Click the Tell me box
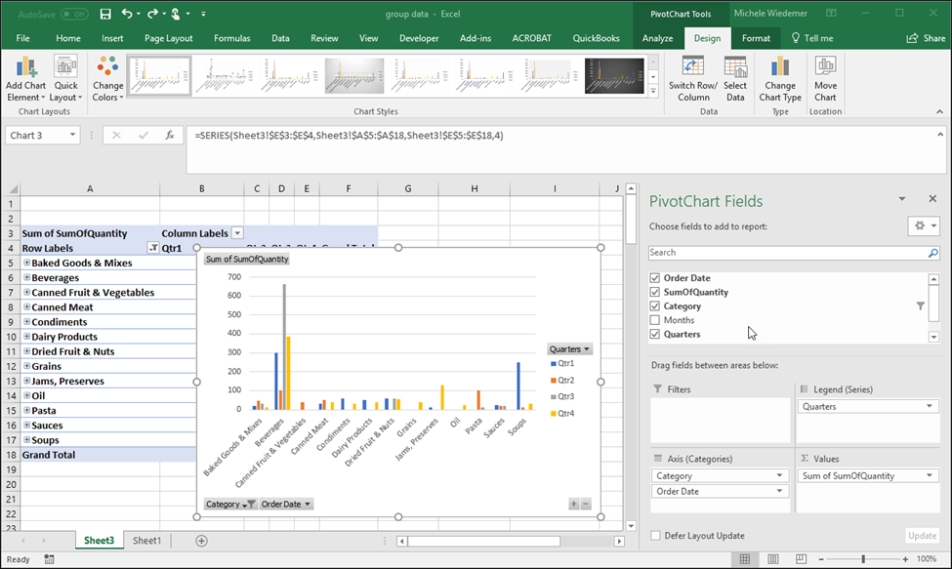Viewport: 952px width, 569px height. coord(812,38)
